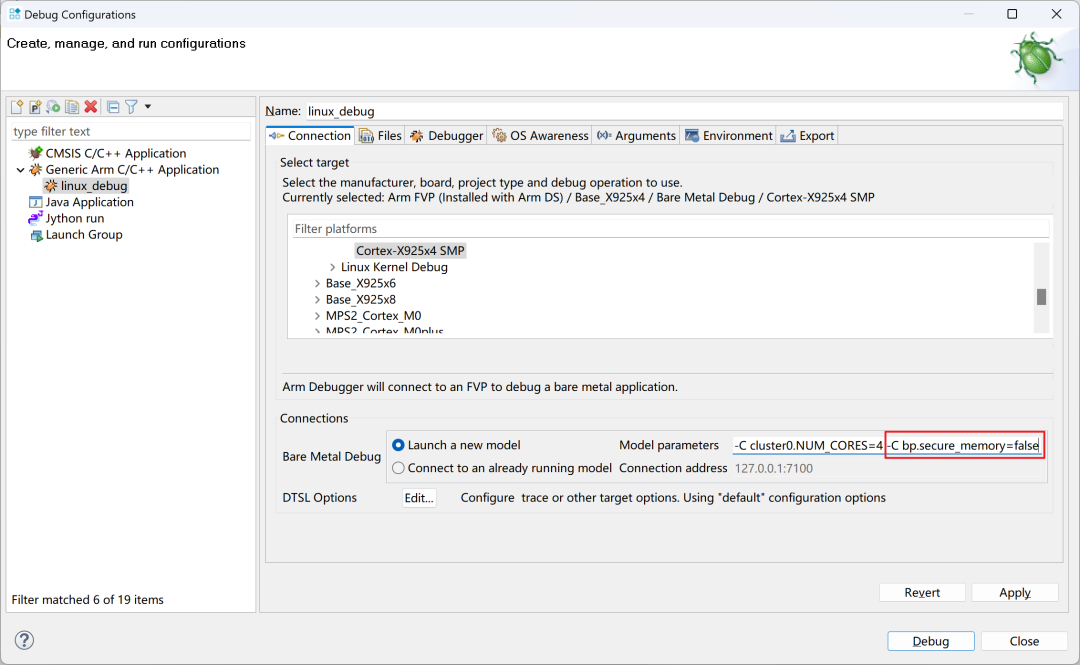Expand the Base_X925x6 platform entry
Image resolution: width=1080 pixels, height=665 pixels.
317,283
